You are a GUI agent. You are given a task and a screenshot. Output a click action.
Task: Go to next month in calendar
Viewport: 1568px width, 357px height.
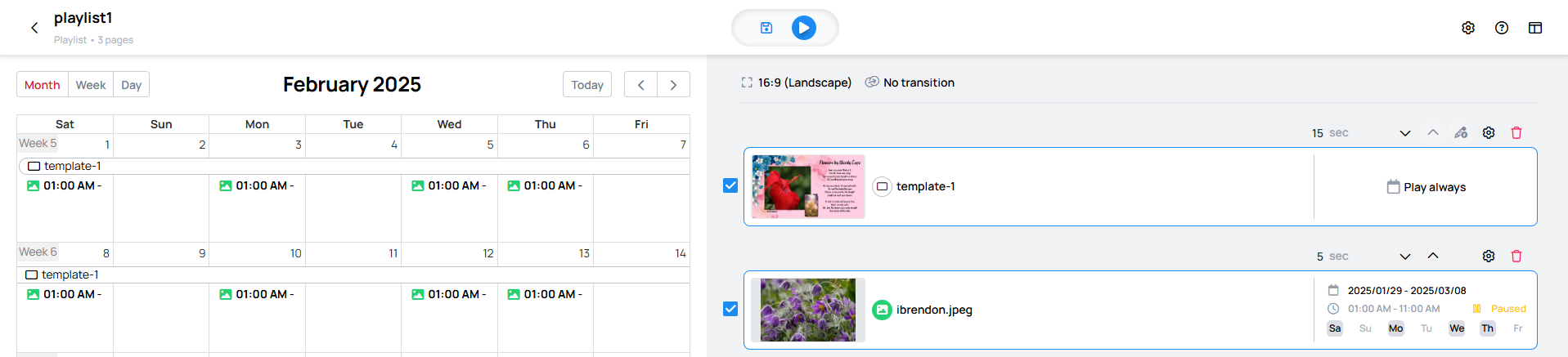point(673,85)
